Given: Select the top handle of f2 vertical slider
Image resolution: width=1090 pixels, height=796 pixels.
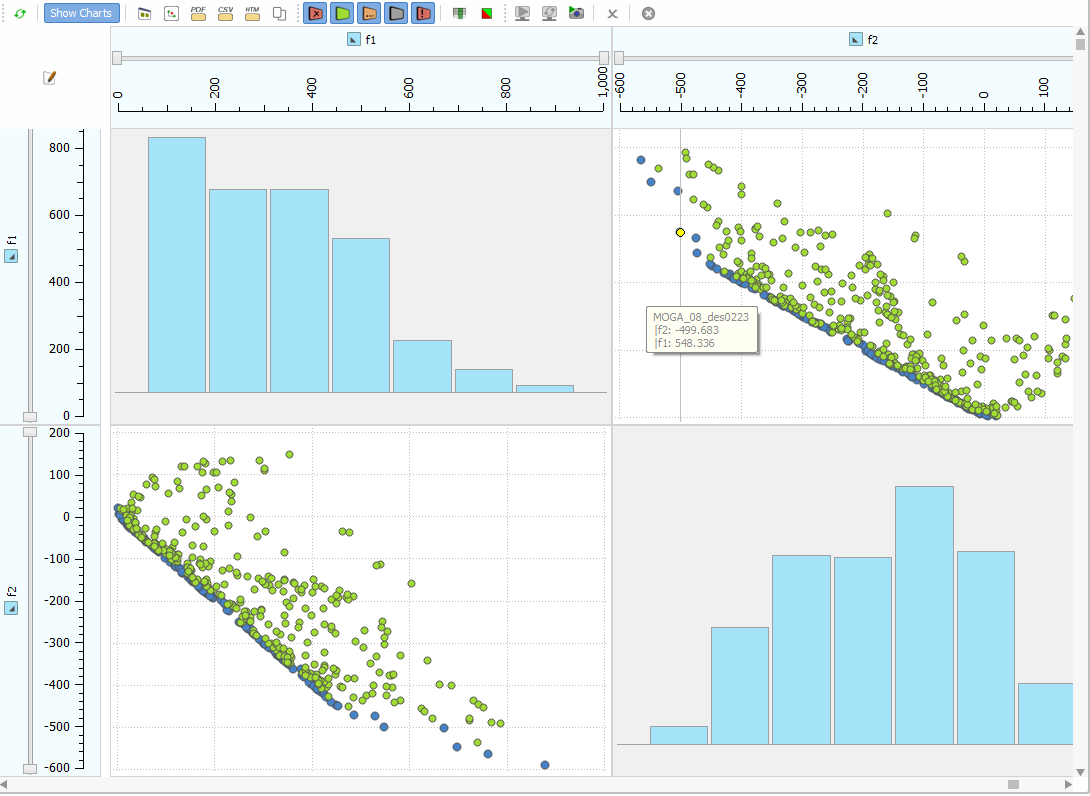Looking at the screenshot, I should (x=30, y=432).
